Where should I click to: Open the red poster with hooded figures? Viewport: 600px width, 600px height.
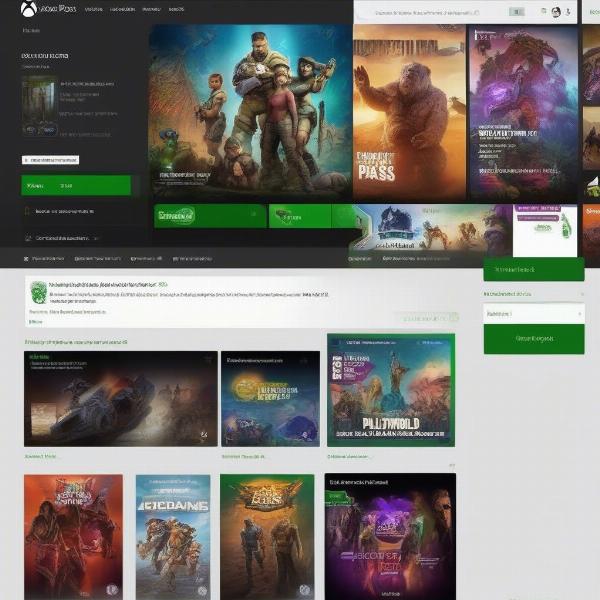[x=73, y=537]
